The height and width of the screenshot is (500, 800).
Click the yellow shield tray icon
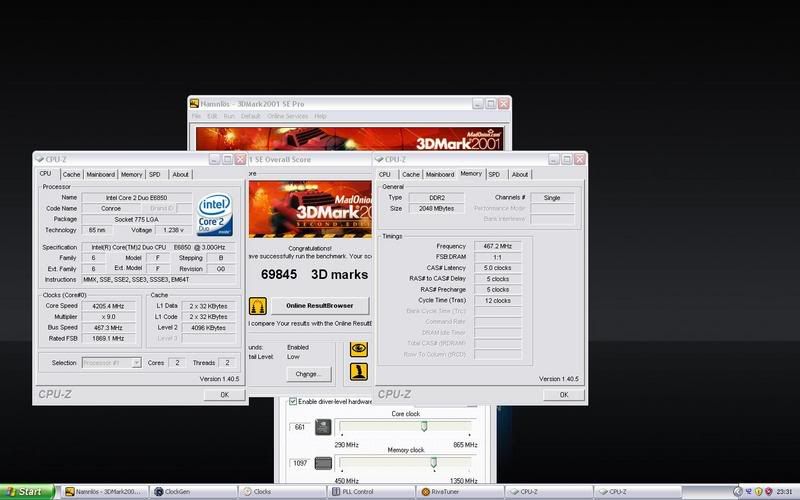click(758, 492)
